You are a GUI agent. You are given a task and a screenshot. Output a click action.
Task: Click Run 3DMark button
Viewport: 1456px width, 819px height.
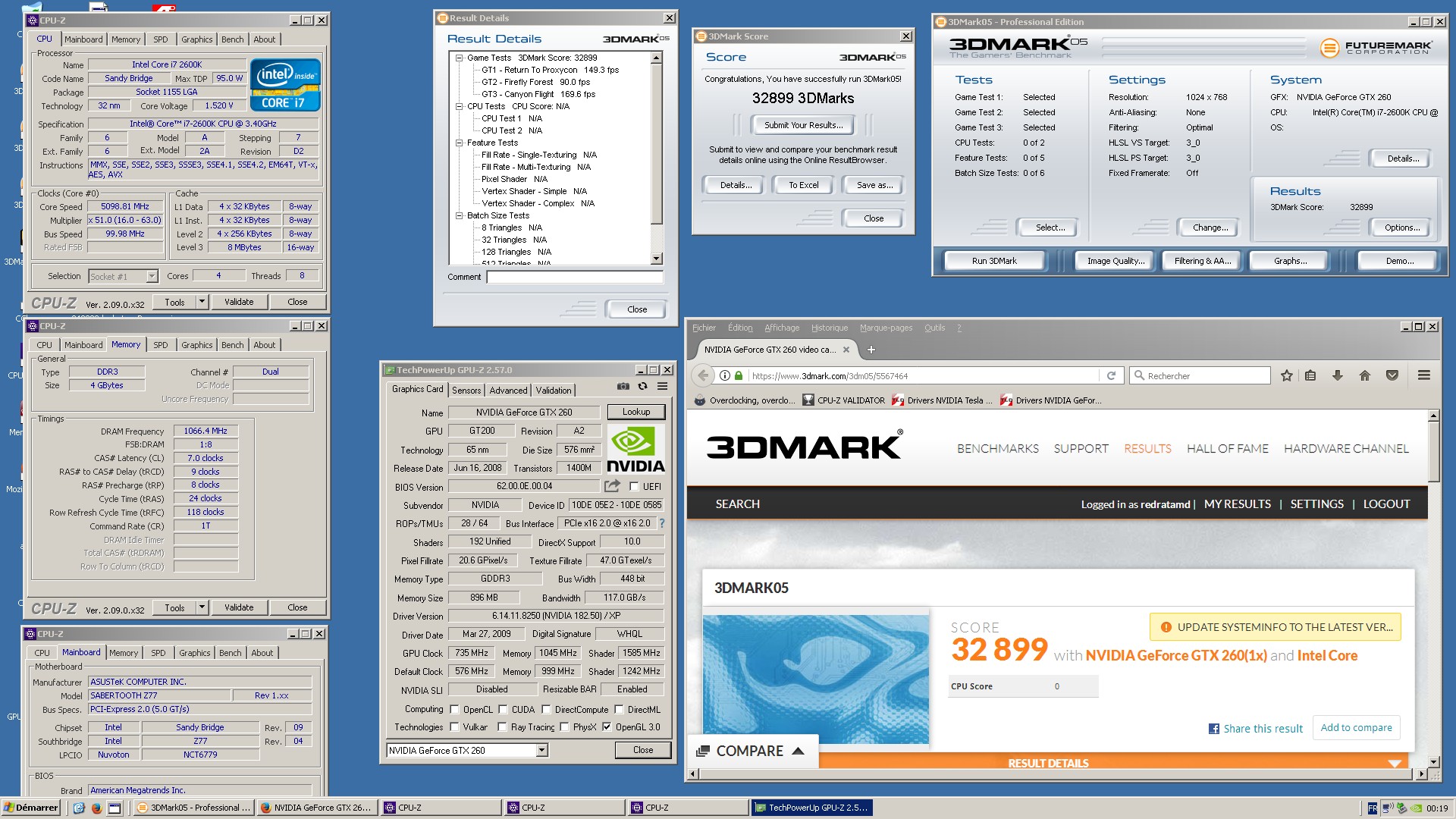[x=994, y=261]
